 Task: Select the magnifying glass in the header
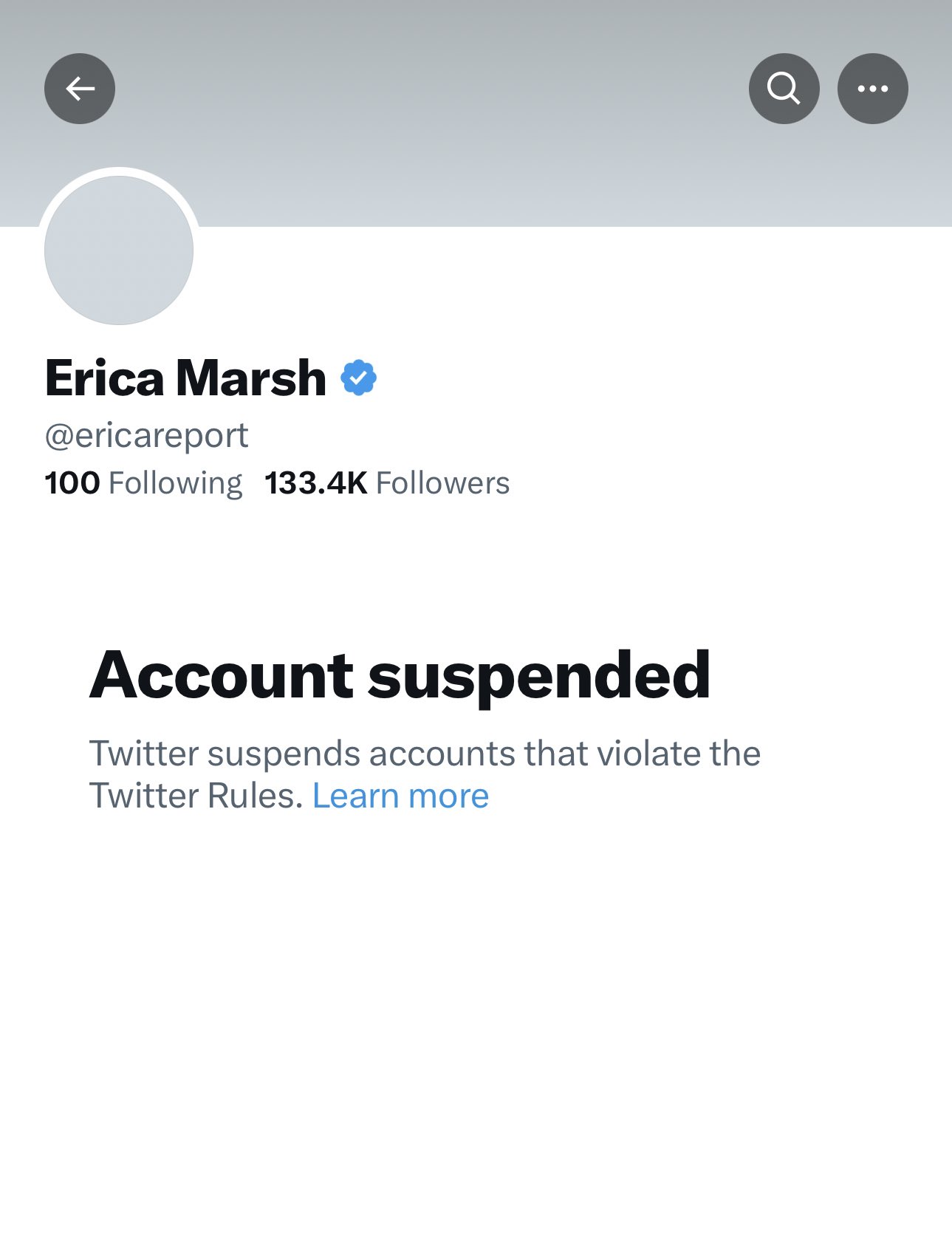click(x=783, y=87)
